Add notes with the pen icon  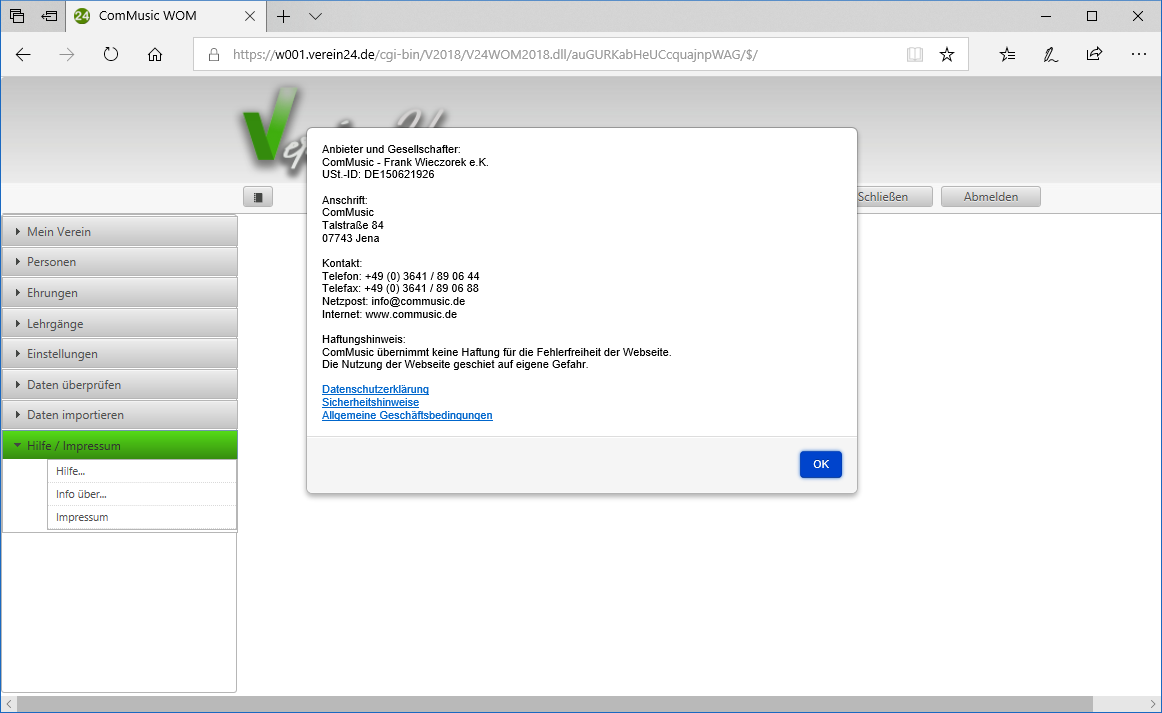tap(1050, 54)
